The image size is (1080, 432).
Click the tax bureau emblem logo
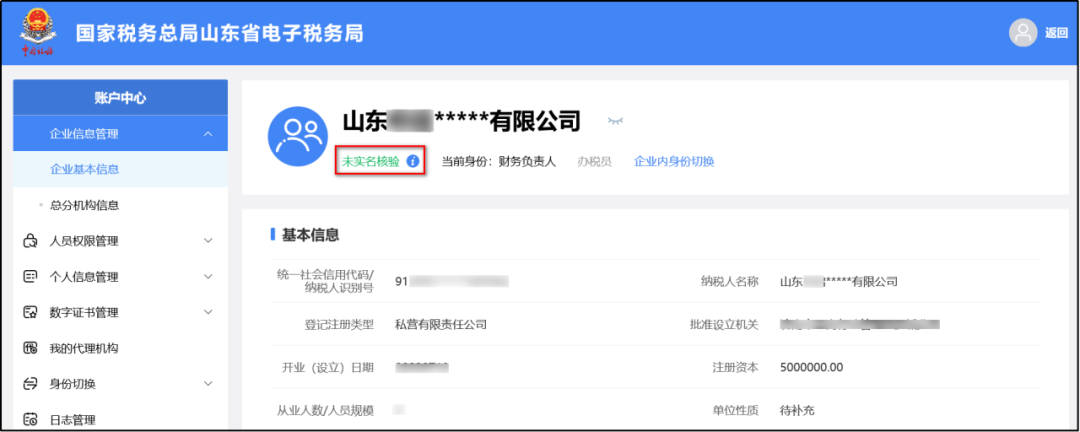click(x=36, y=32)
